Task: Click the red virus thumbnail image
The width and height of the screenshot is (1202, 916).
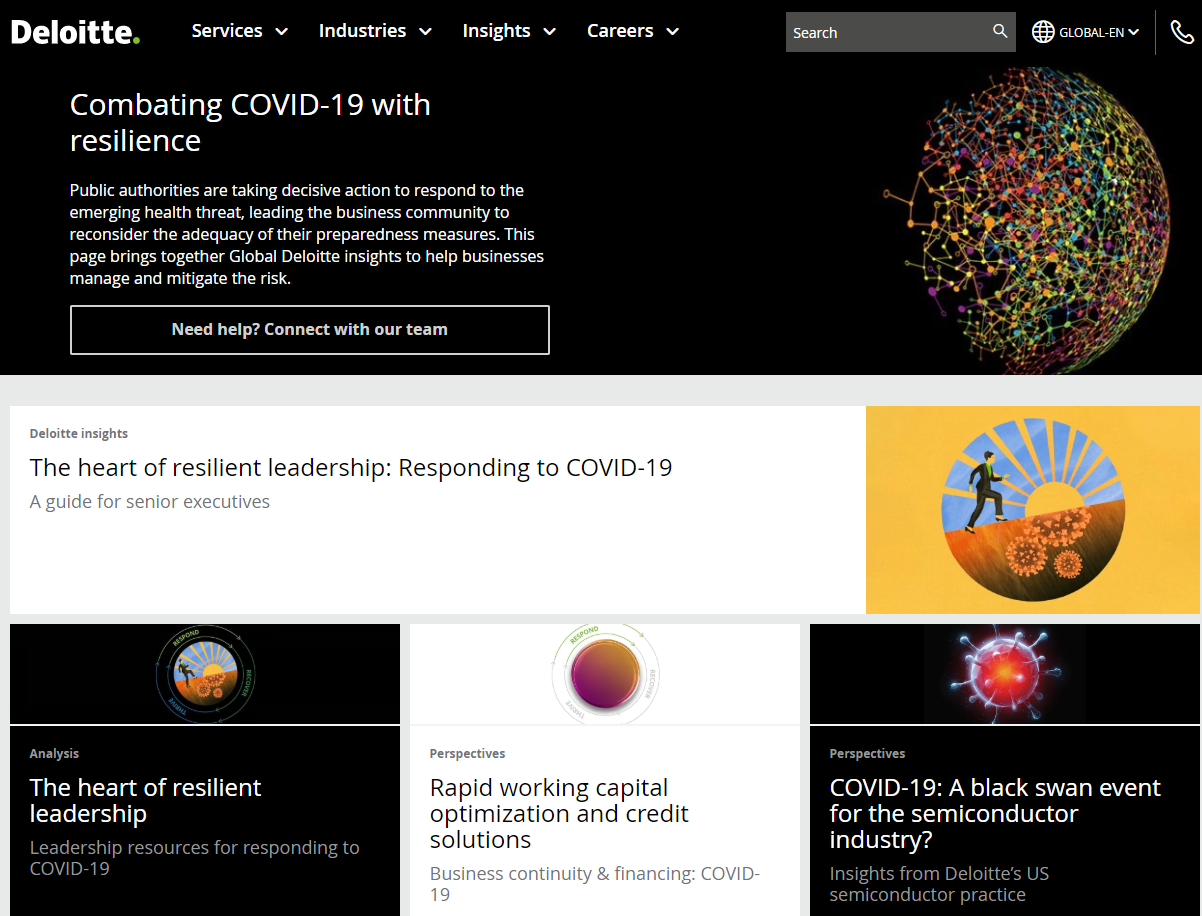Action: point(1005,675)
